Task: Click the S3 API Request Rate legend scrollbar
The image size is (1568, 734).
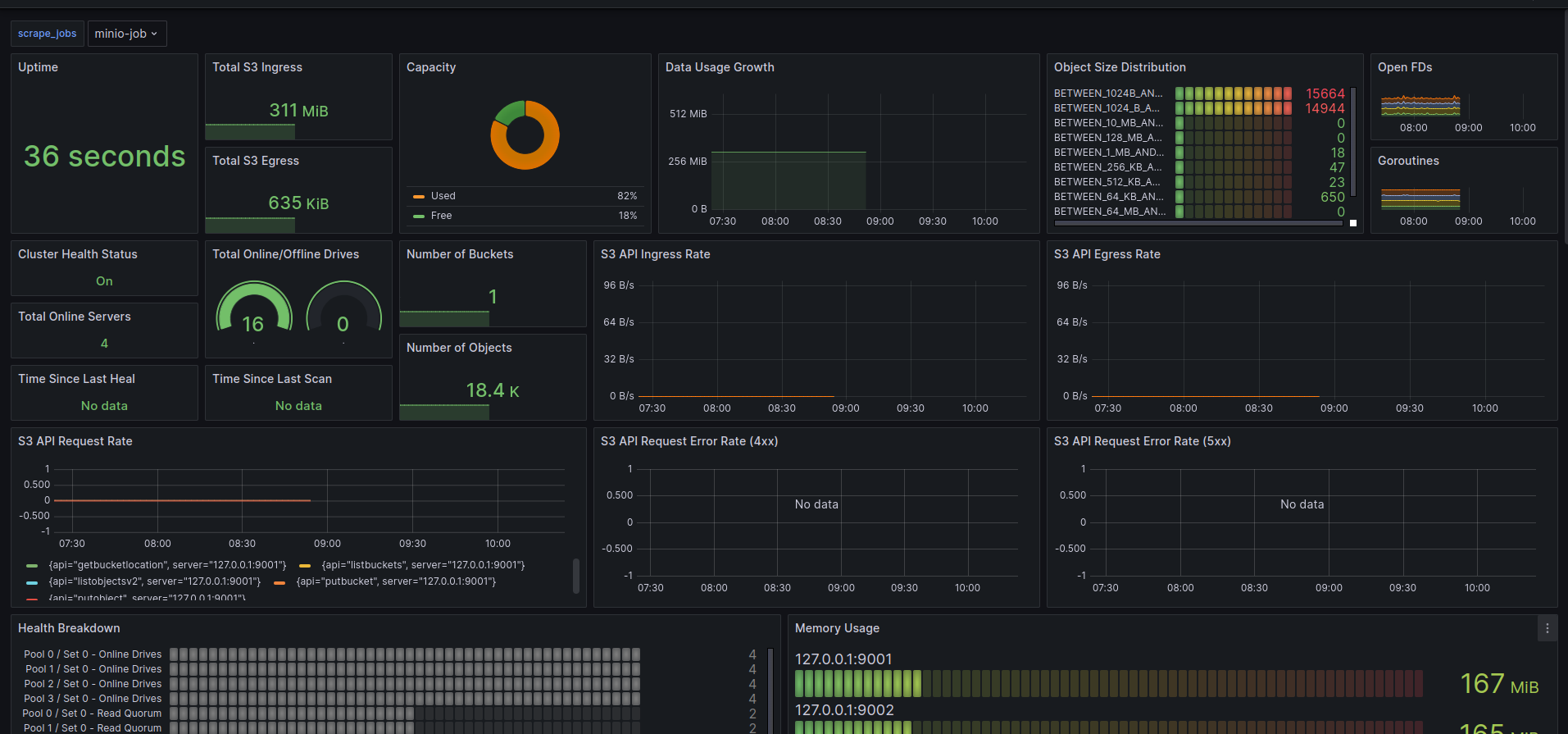Action: click(575, 575)
